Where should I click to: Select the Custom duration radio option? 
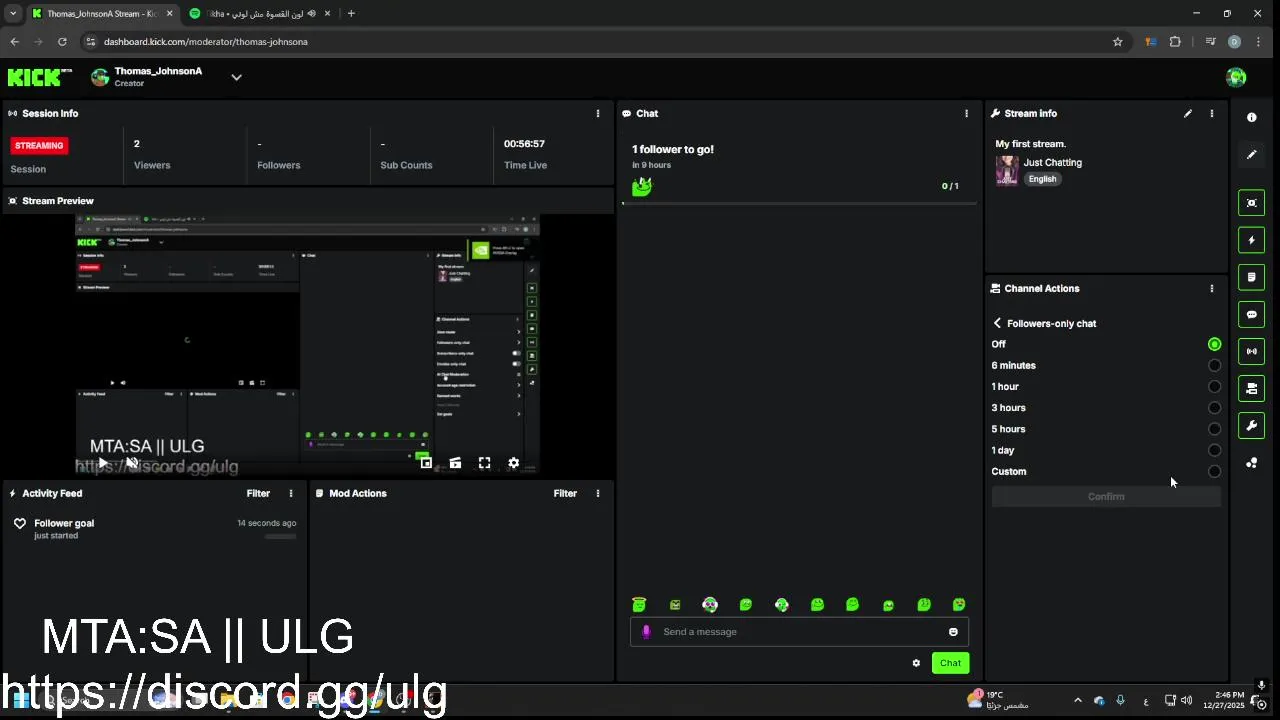pos(1214,471)
